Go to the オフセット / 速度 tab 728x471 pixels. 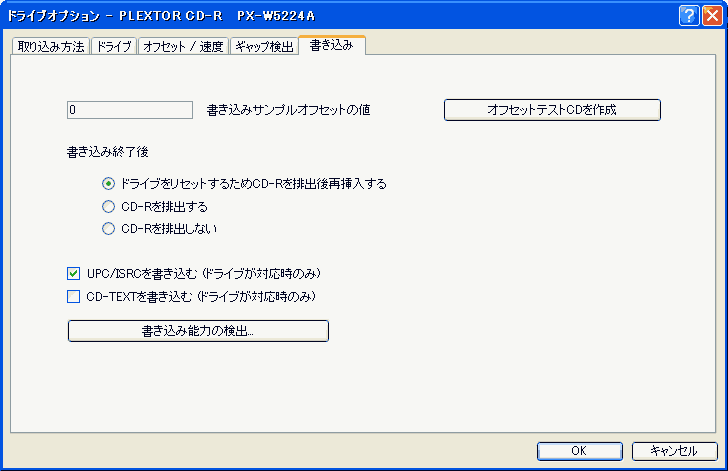coord(183,46)
